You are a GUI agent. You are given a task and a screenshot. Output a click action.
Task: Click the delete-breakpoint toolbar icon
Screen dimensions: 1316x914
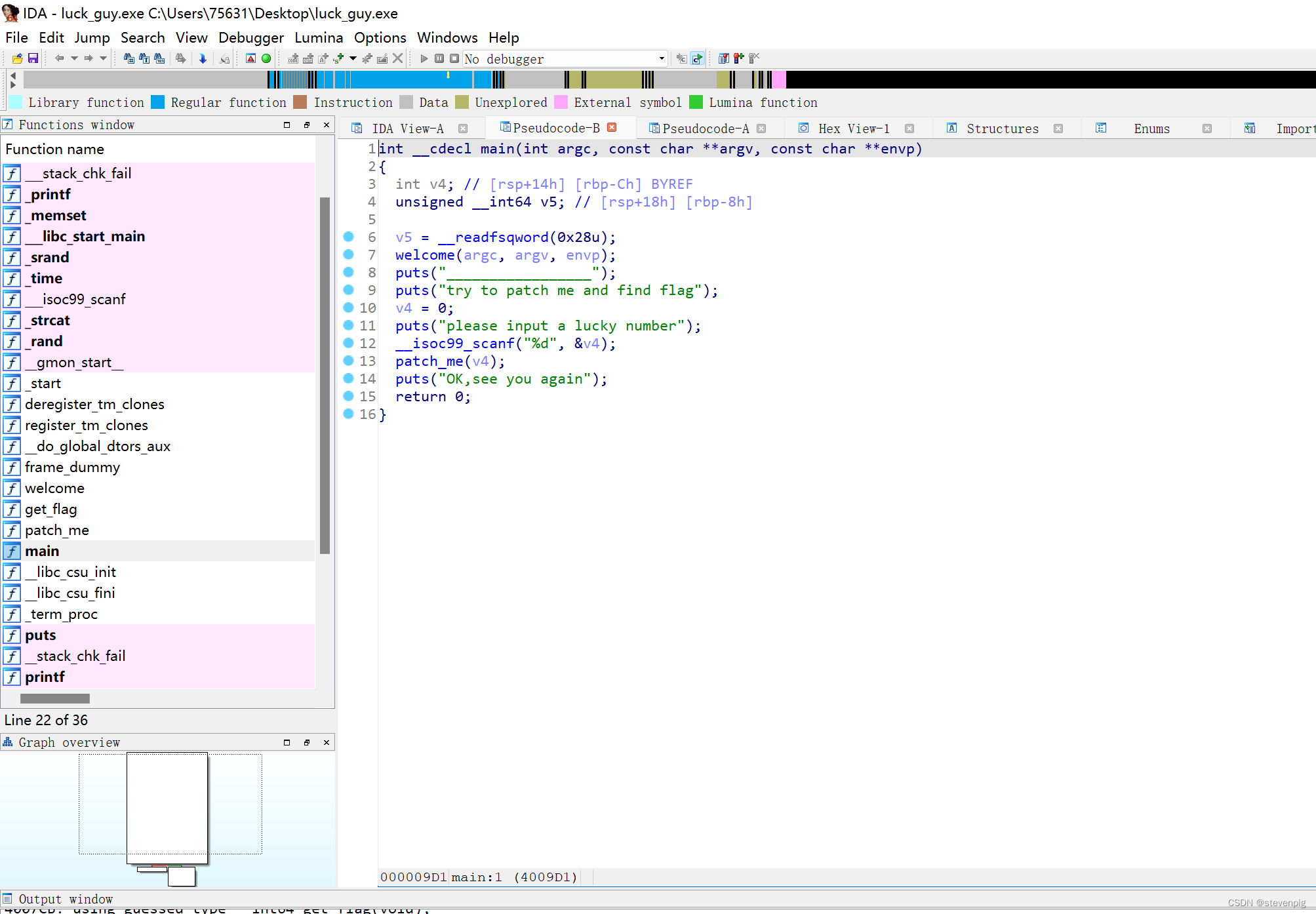coord(754,58)
